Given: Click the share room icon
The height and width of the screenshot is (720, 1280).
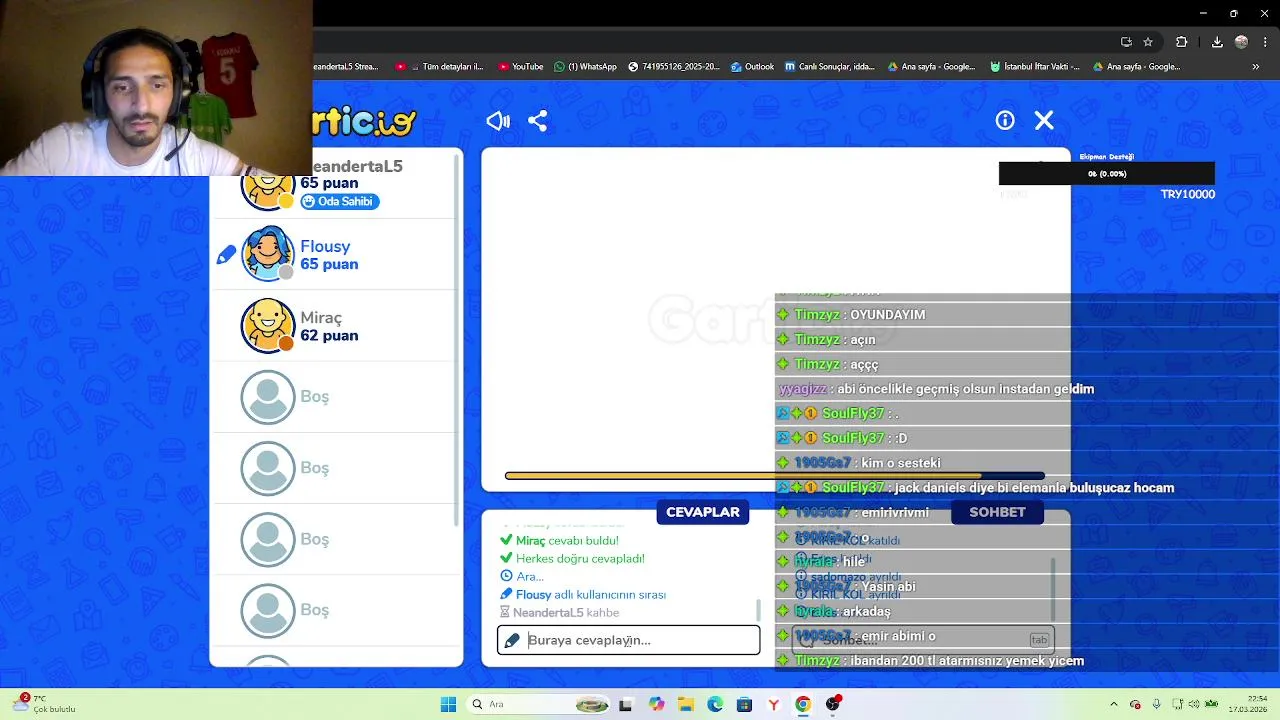Looking at the screenshot, I should pos(538,121).
